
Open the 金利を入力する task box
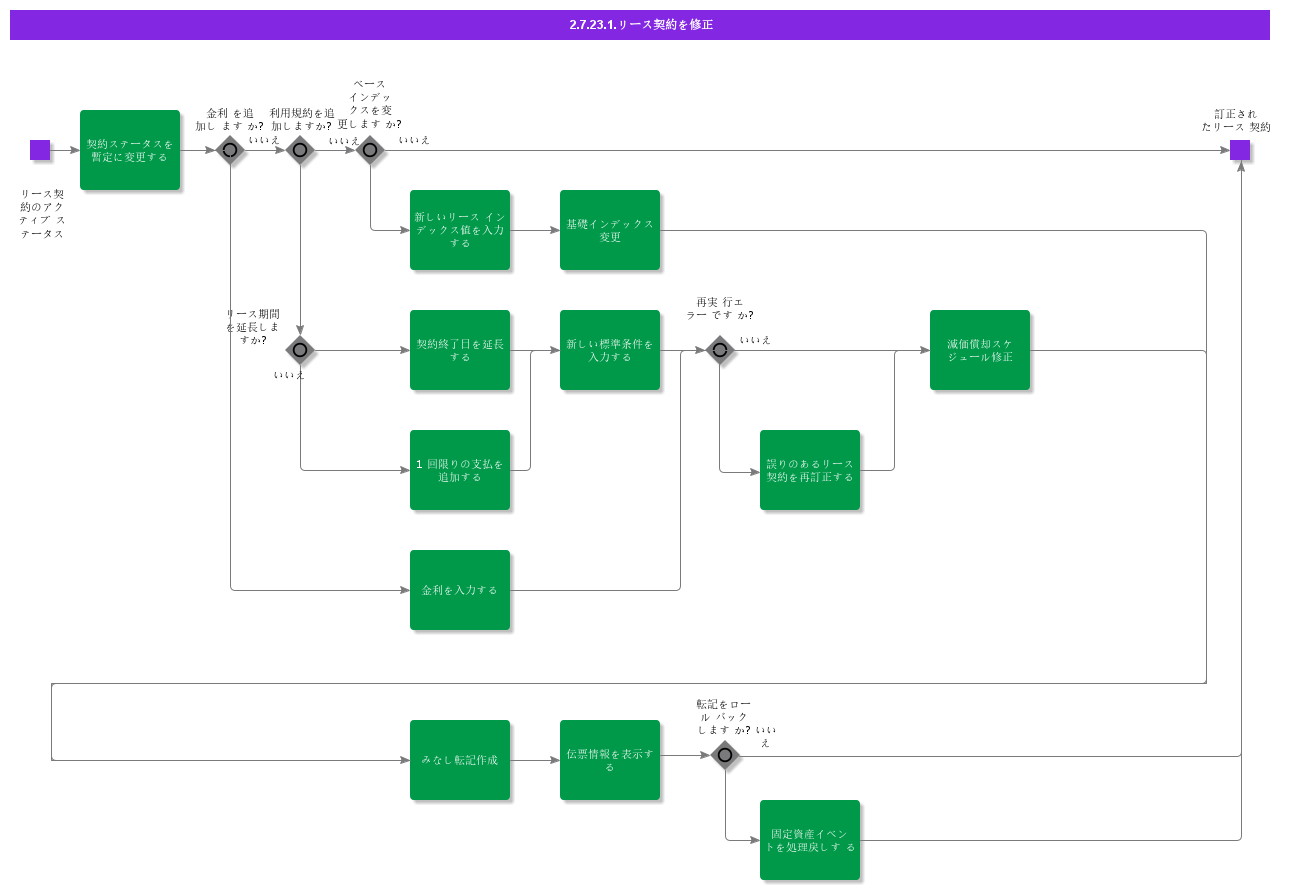[x=460, y=590]
